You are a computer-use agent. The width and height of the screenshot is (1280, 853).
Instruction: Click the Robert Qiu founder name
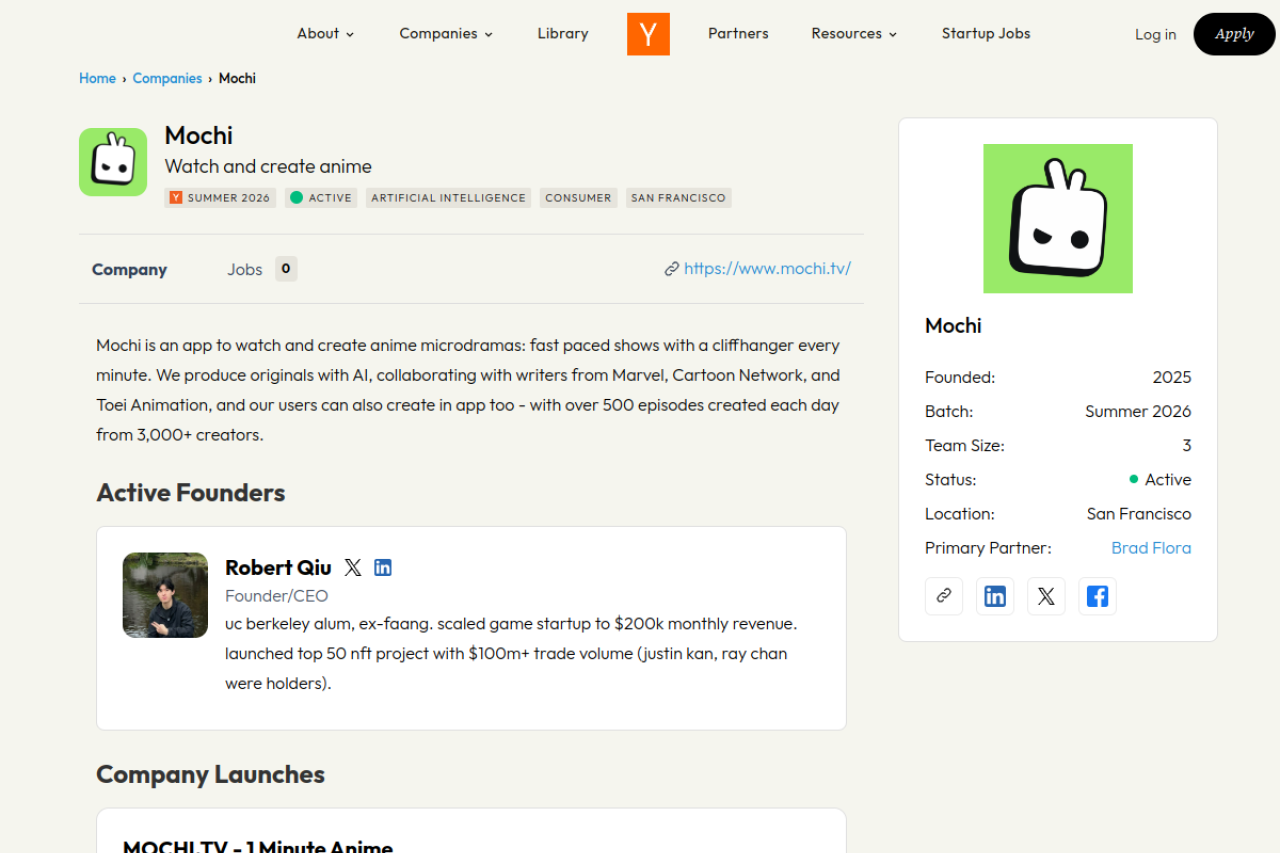tap(278, 568)
